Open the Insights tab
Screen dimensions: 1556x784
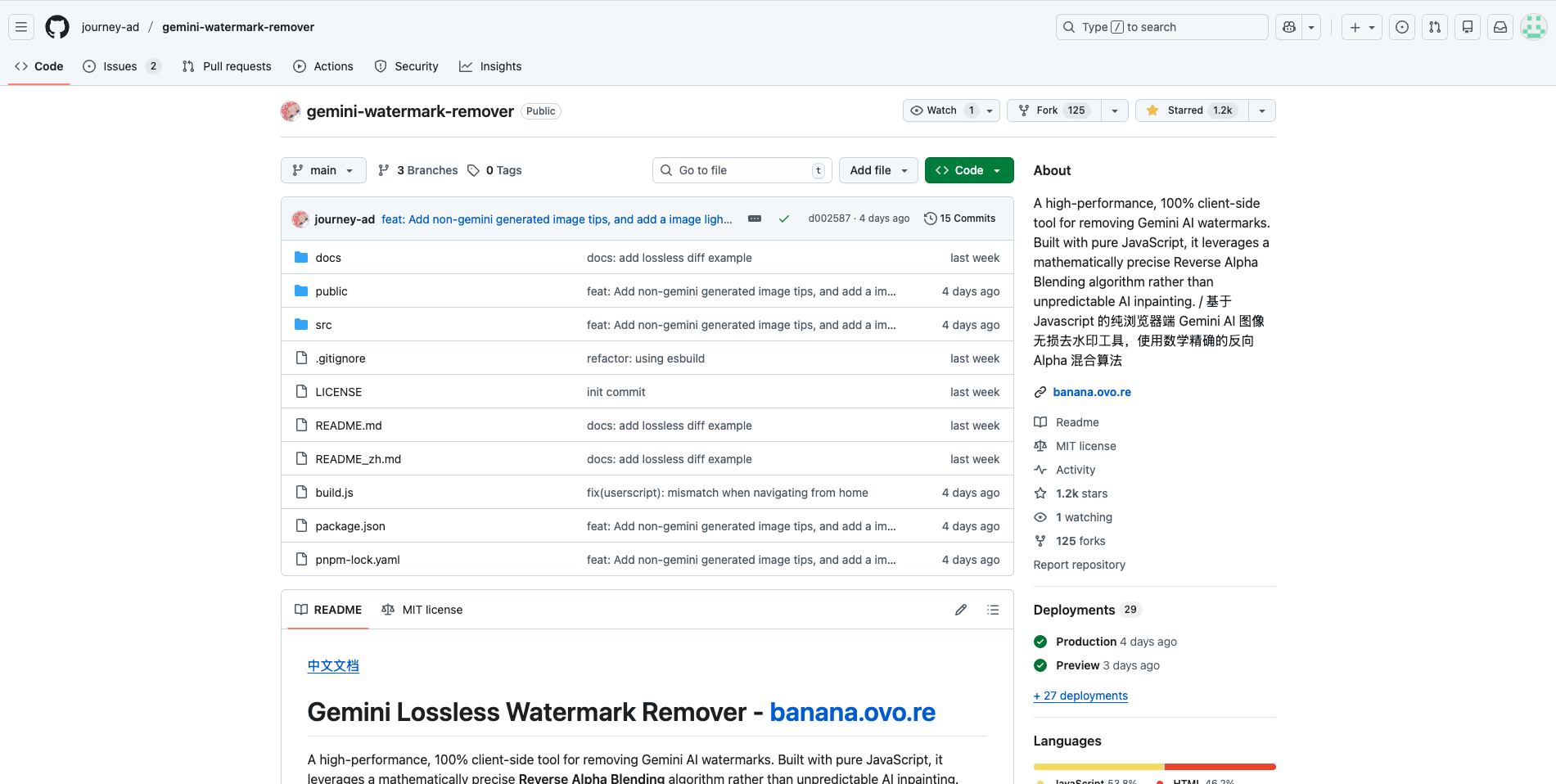click(490, 66)
